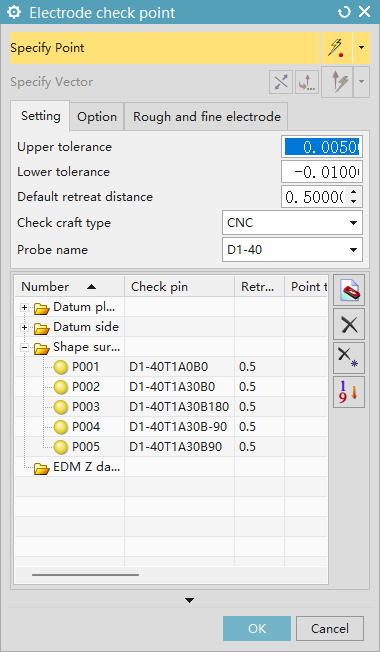Image resolution: width=380 pixels, height=652 pixels.
Task: Open the Check craft type dropdown
Action: [x=292, y=223]
